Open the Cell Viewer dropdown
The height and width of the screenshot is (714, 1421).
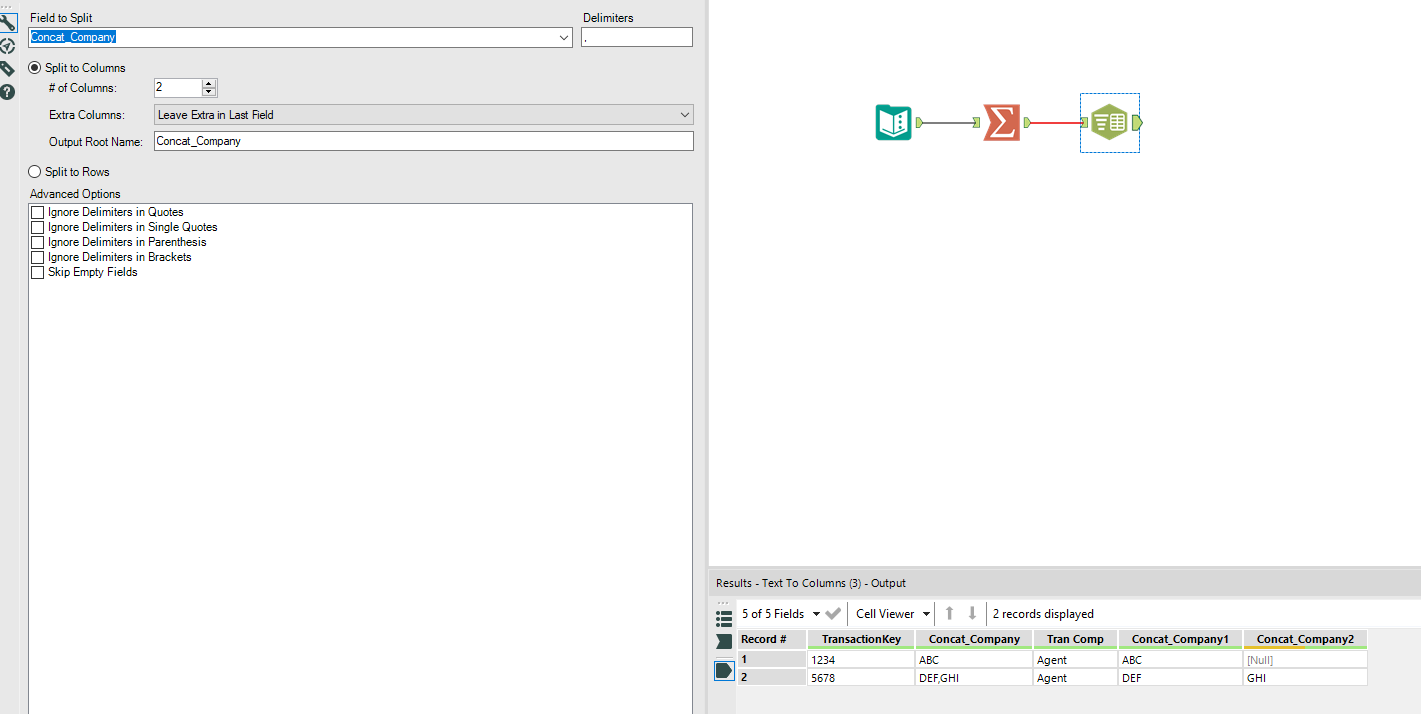890,613
